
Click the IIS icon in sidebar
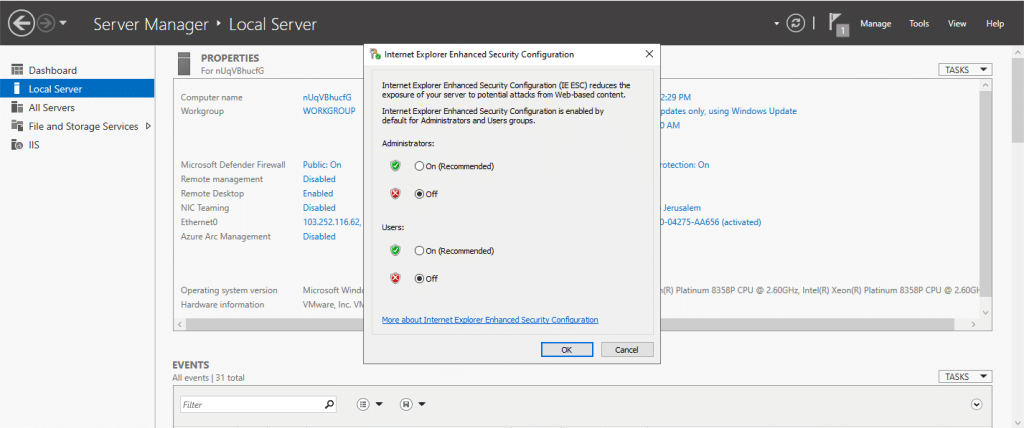17,145
